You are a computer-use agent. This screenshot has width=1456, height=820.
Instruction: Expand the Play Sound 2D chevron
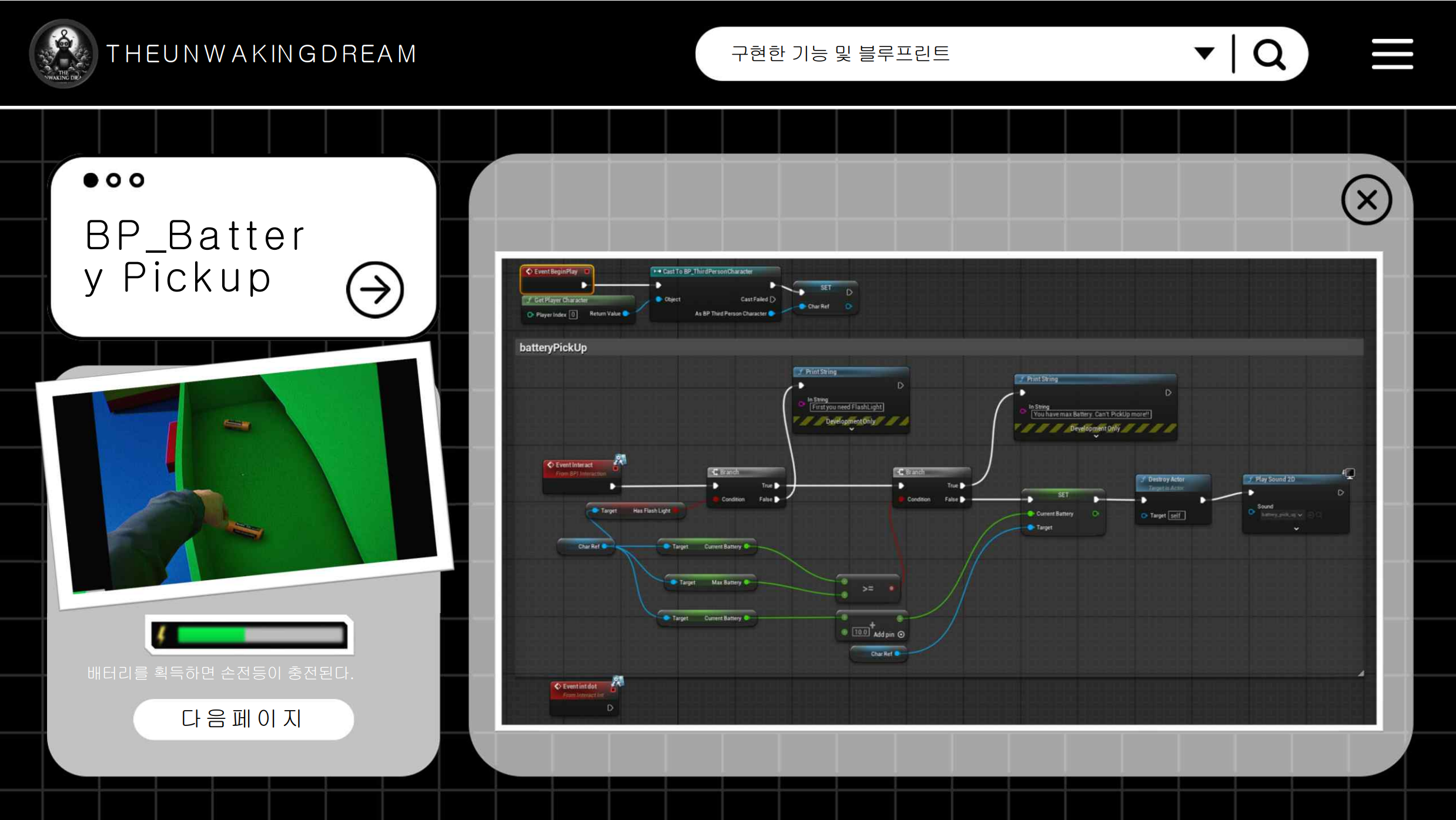[1296, 529]
